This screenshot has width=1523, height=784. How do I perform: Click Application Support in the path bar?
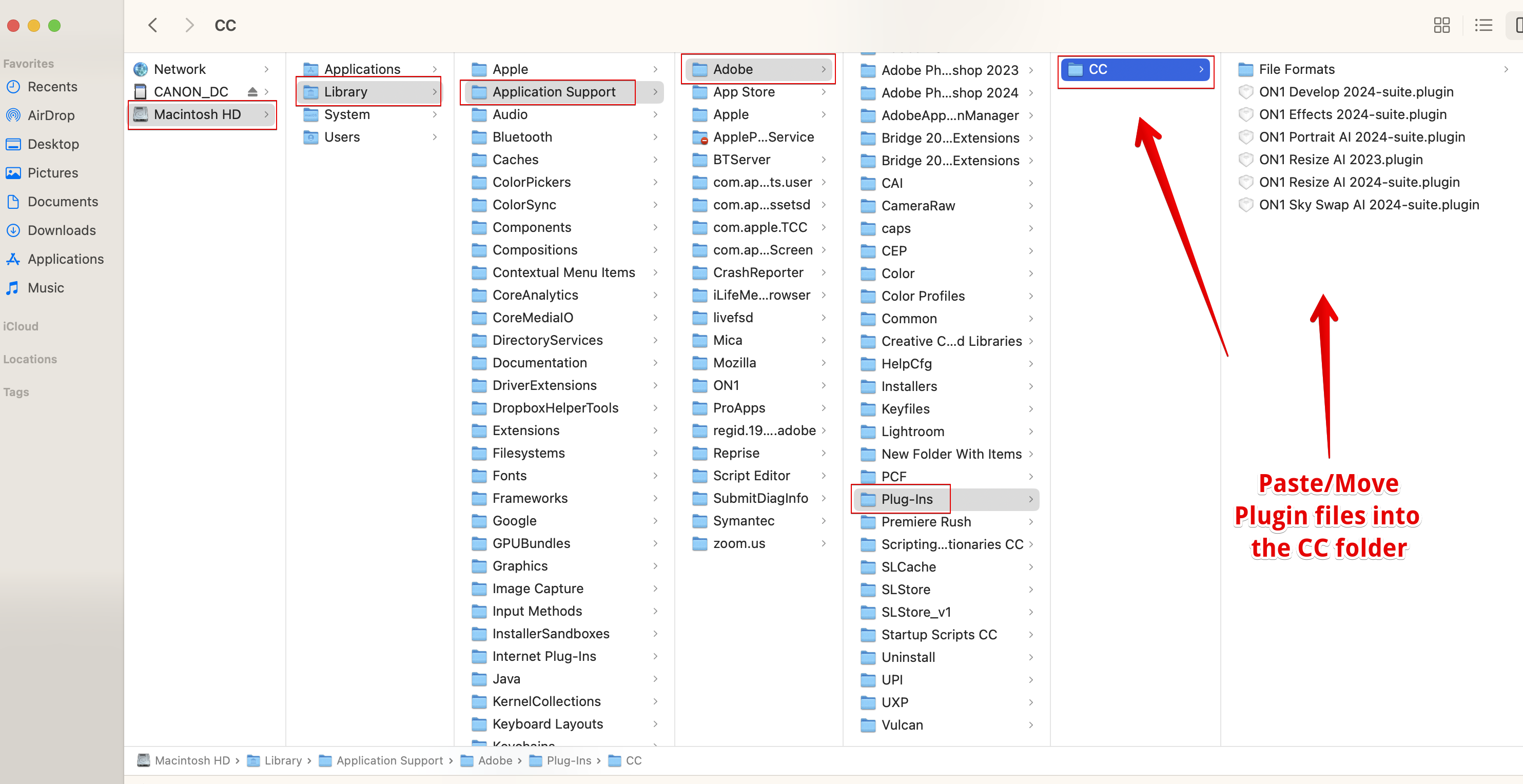tap(389, 760)
